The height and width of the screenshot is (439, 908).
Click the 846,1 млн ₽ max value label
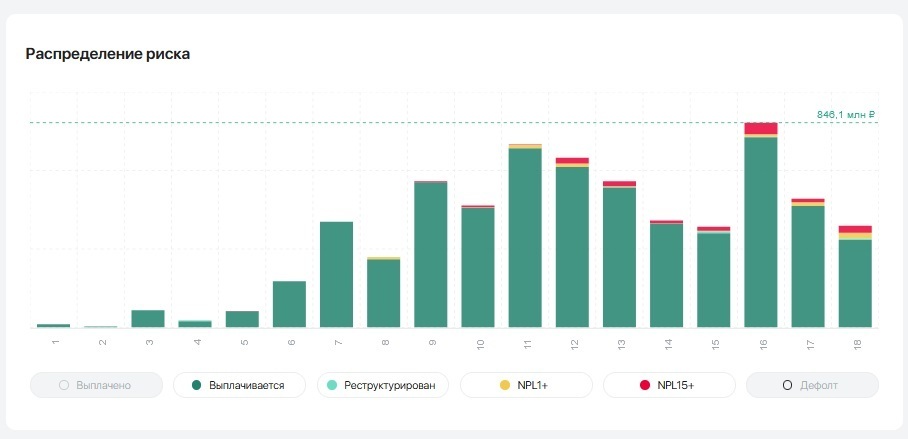(845, 115)
